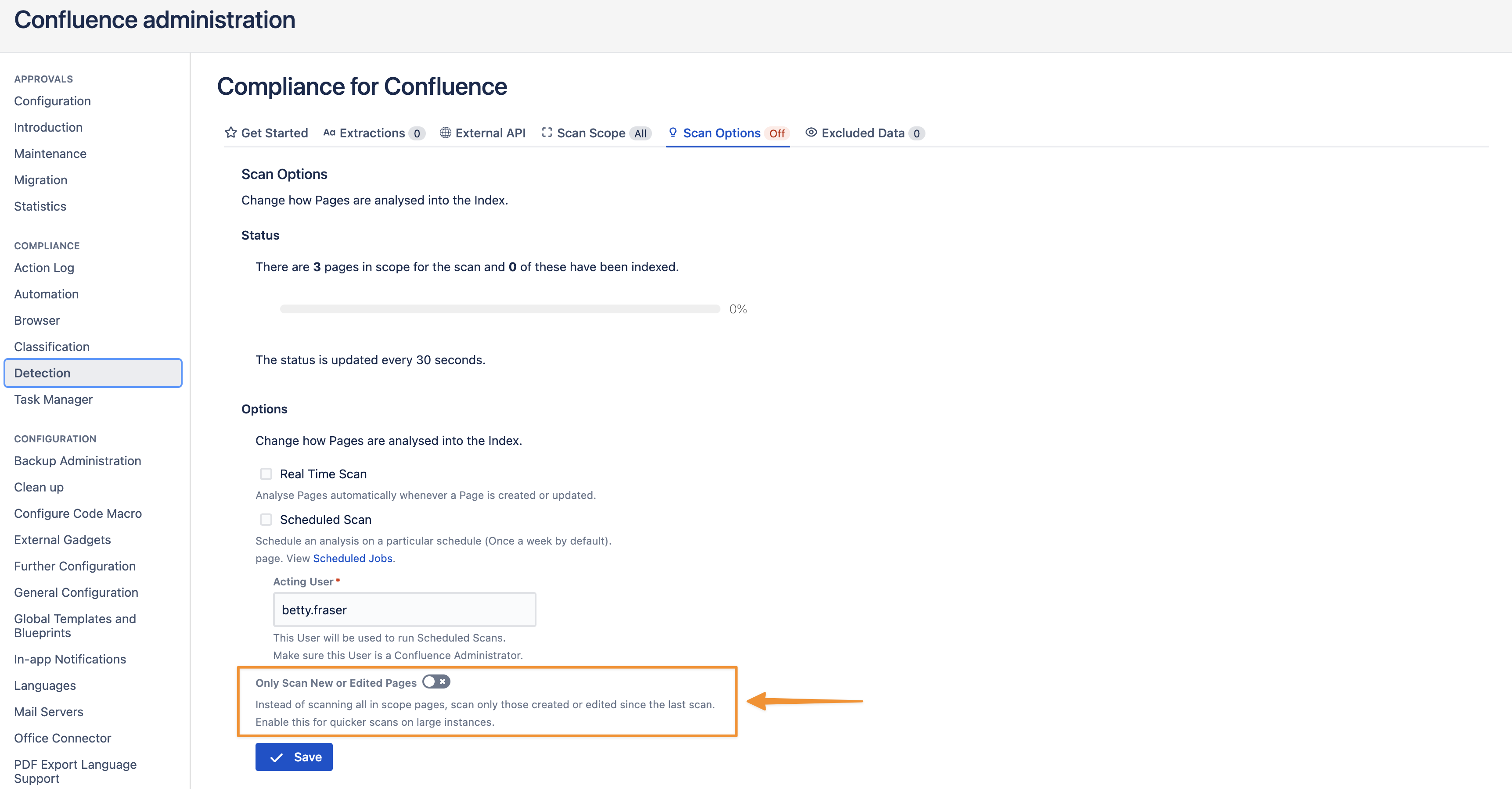Image resolution: width=1512 pixels, height=789 pixels.
Task: Click the globe icon for External API
Action: click(x=446, y=133)
